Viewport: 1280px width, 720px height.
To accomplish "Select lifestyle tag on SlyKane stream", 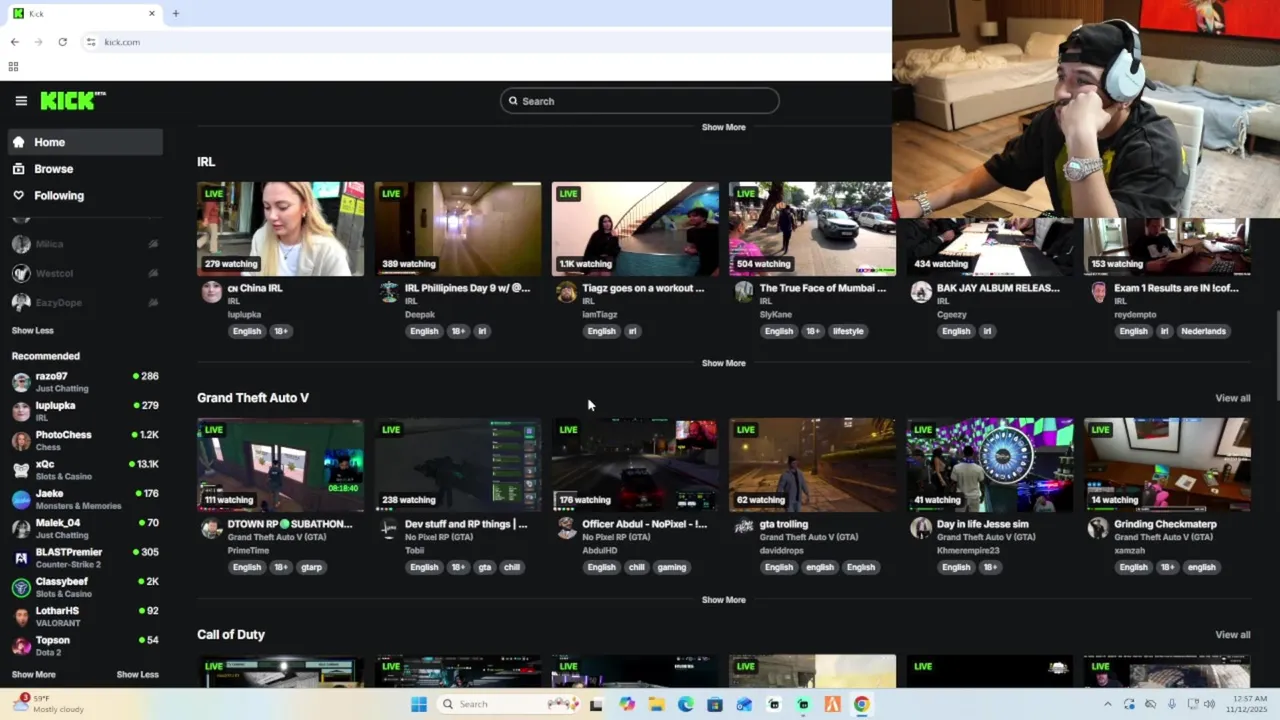I will (848, 331).
